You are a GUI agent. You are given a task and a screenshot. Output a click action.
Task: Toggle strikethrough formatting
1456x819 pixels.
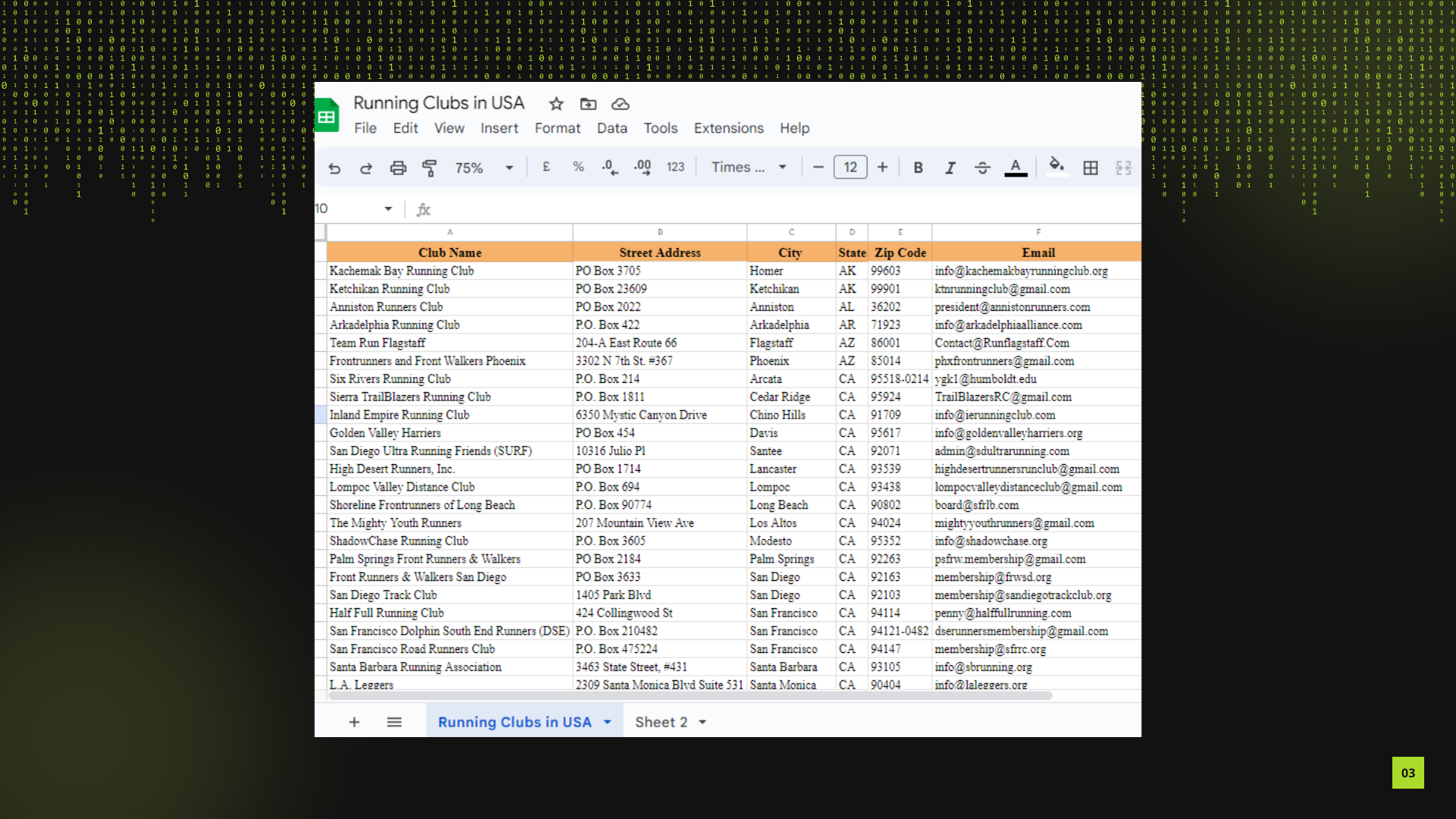pyautogui.click(x=983, y=168)
